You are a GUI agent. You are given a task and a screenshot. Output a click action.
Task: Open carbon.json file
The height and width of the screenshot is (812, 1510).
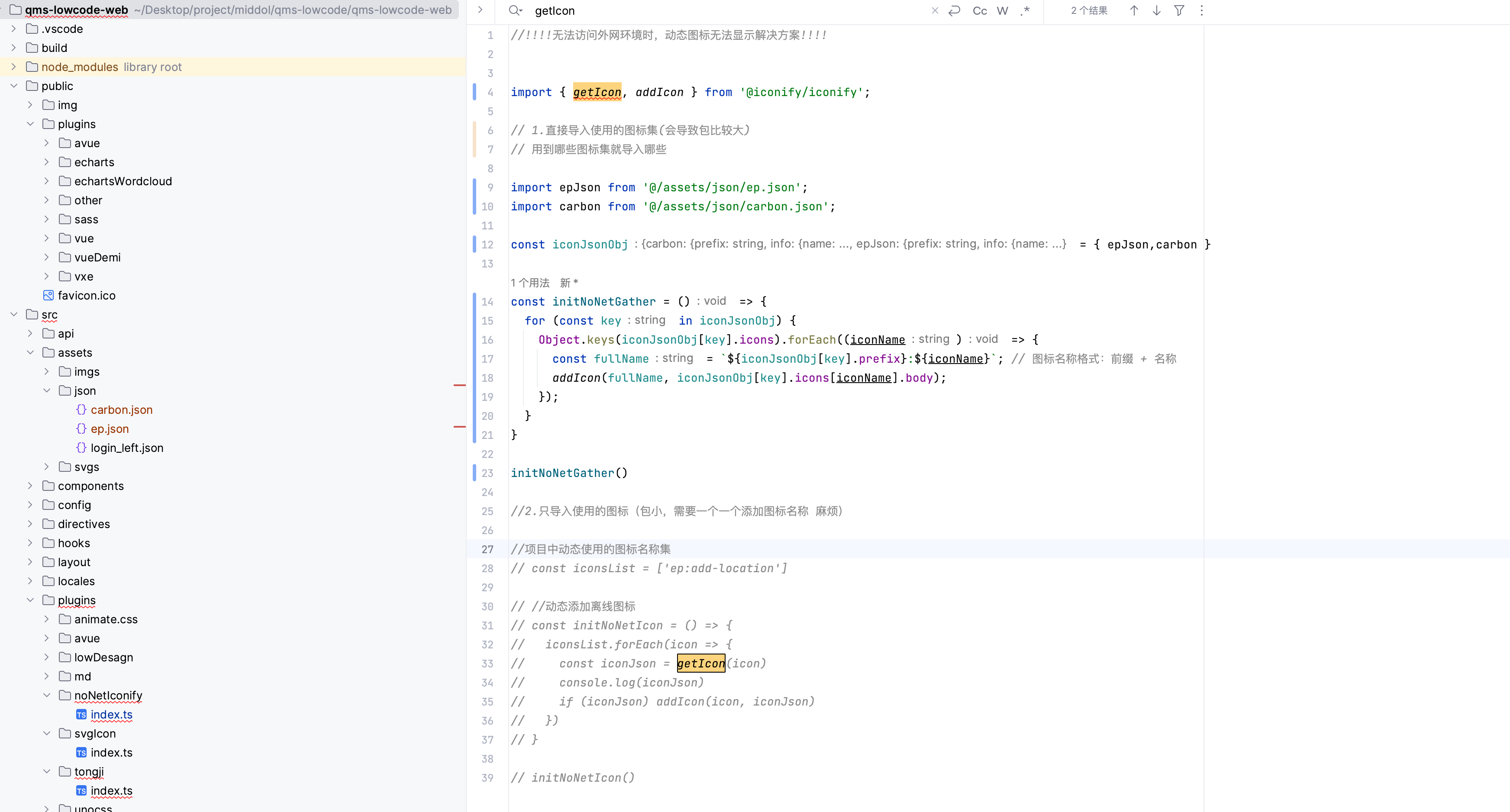tap(121, 410)
